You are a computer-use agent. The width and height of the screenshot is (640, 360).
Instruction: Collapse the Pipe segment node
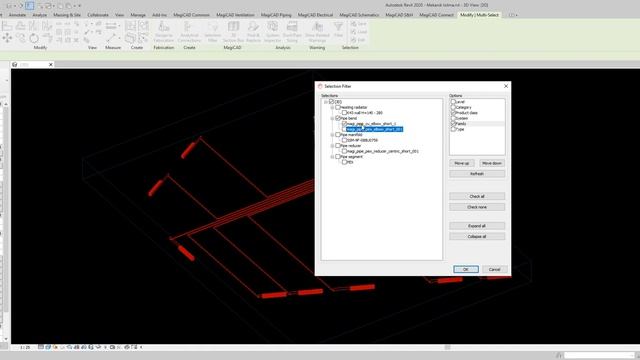[332, 156]
